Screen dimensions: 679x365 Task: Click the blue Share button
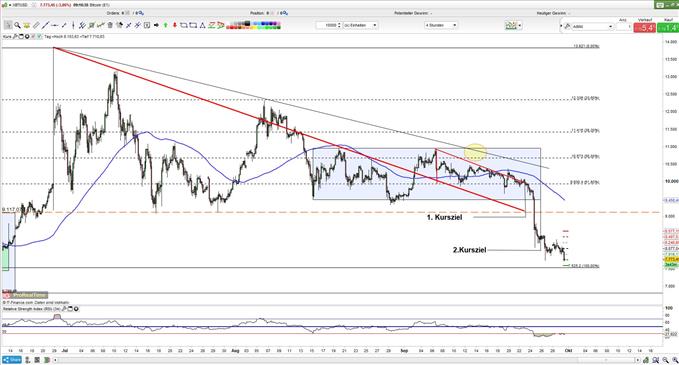point(12,360)
